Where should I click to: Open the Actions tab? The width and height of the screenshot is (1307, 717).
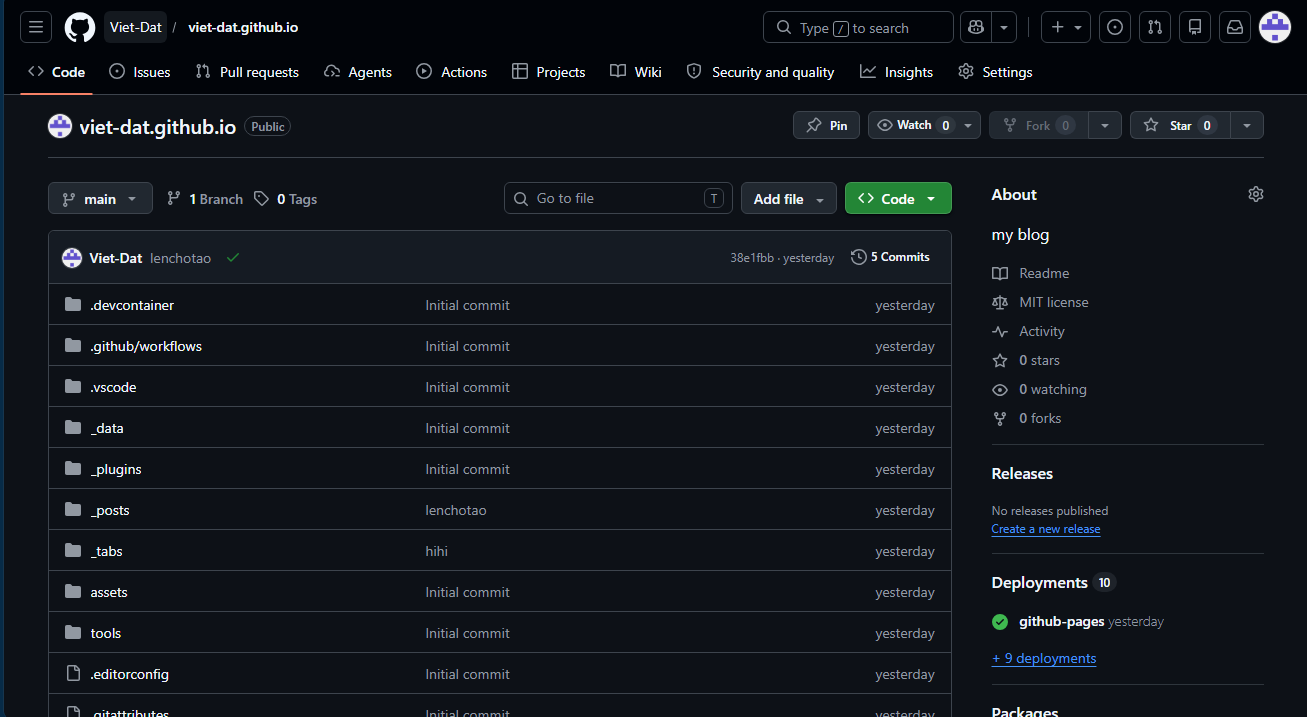(451, 72)
